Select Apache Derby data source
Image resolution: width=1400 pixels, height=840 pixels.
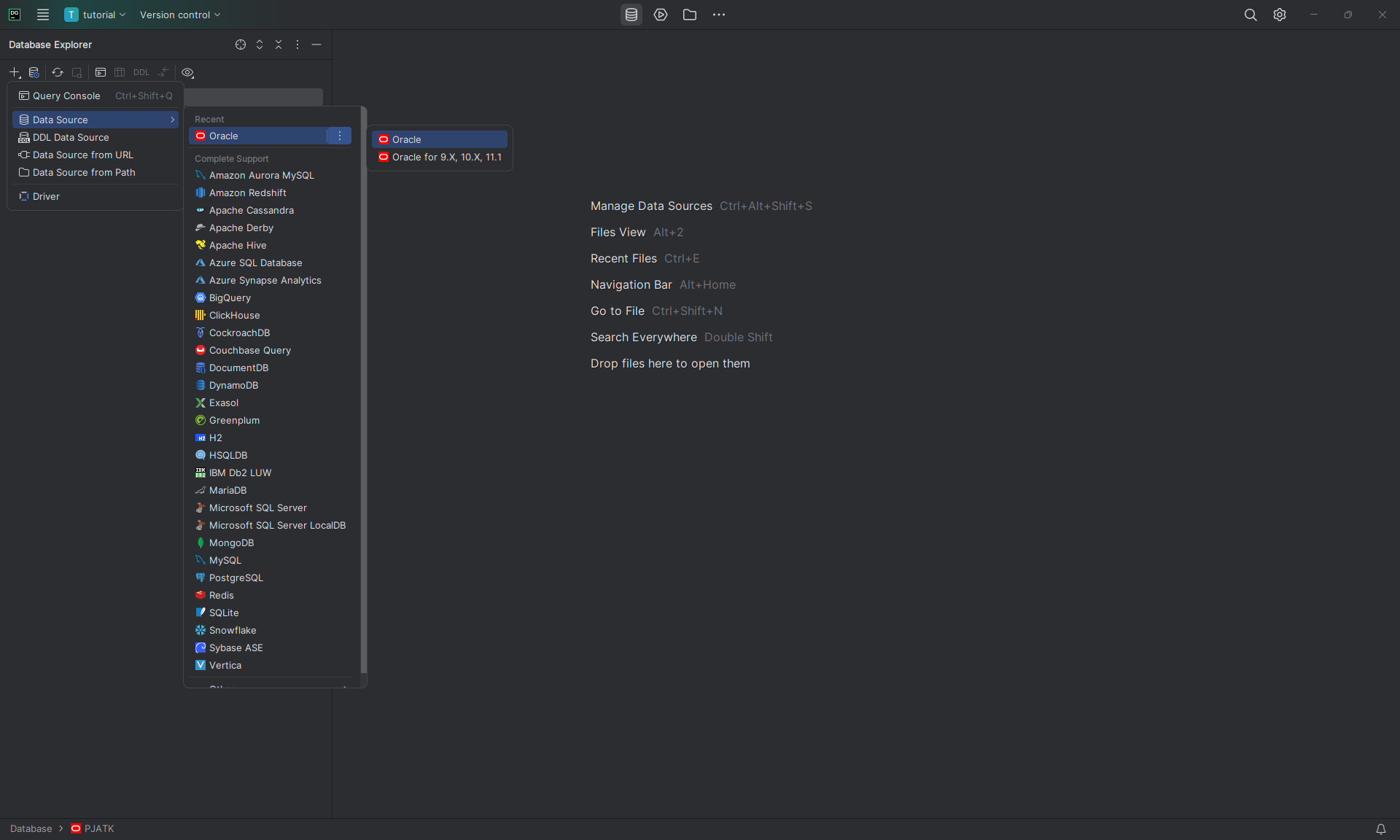pos(271,227)
